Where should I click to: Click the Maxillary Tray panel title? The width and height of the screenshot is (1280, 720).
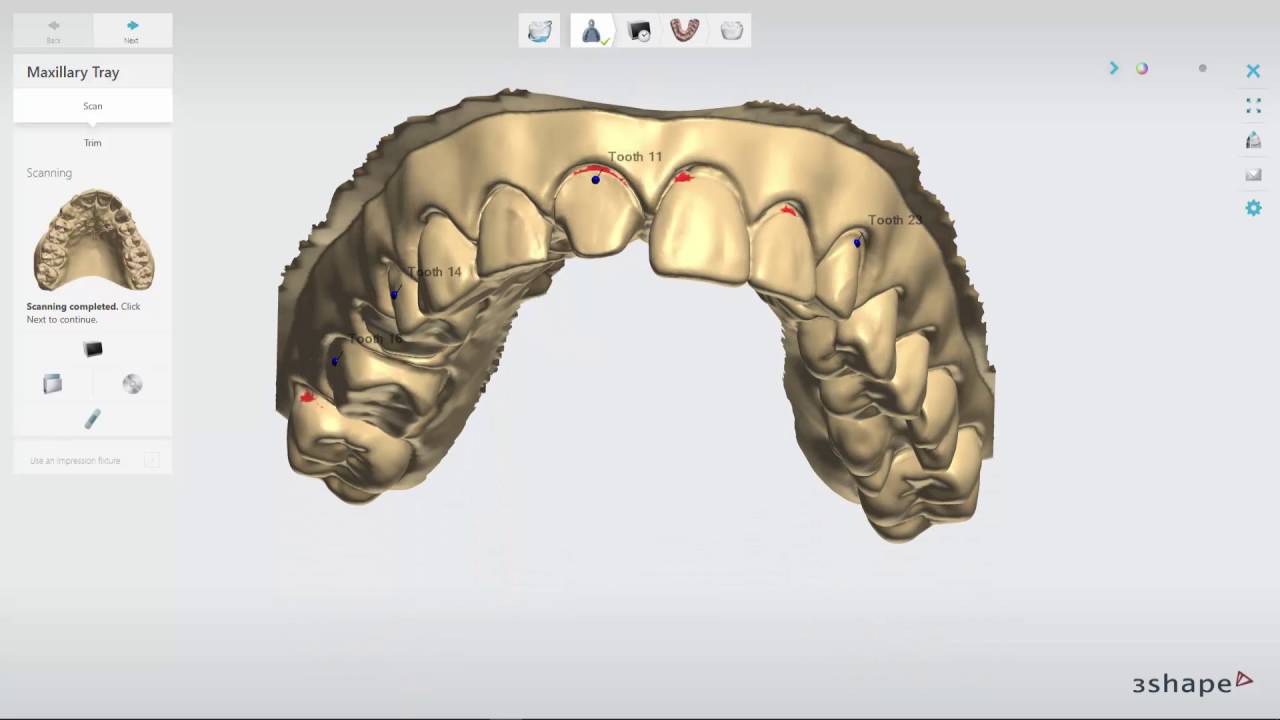tap(73, 72)
